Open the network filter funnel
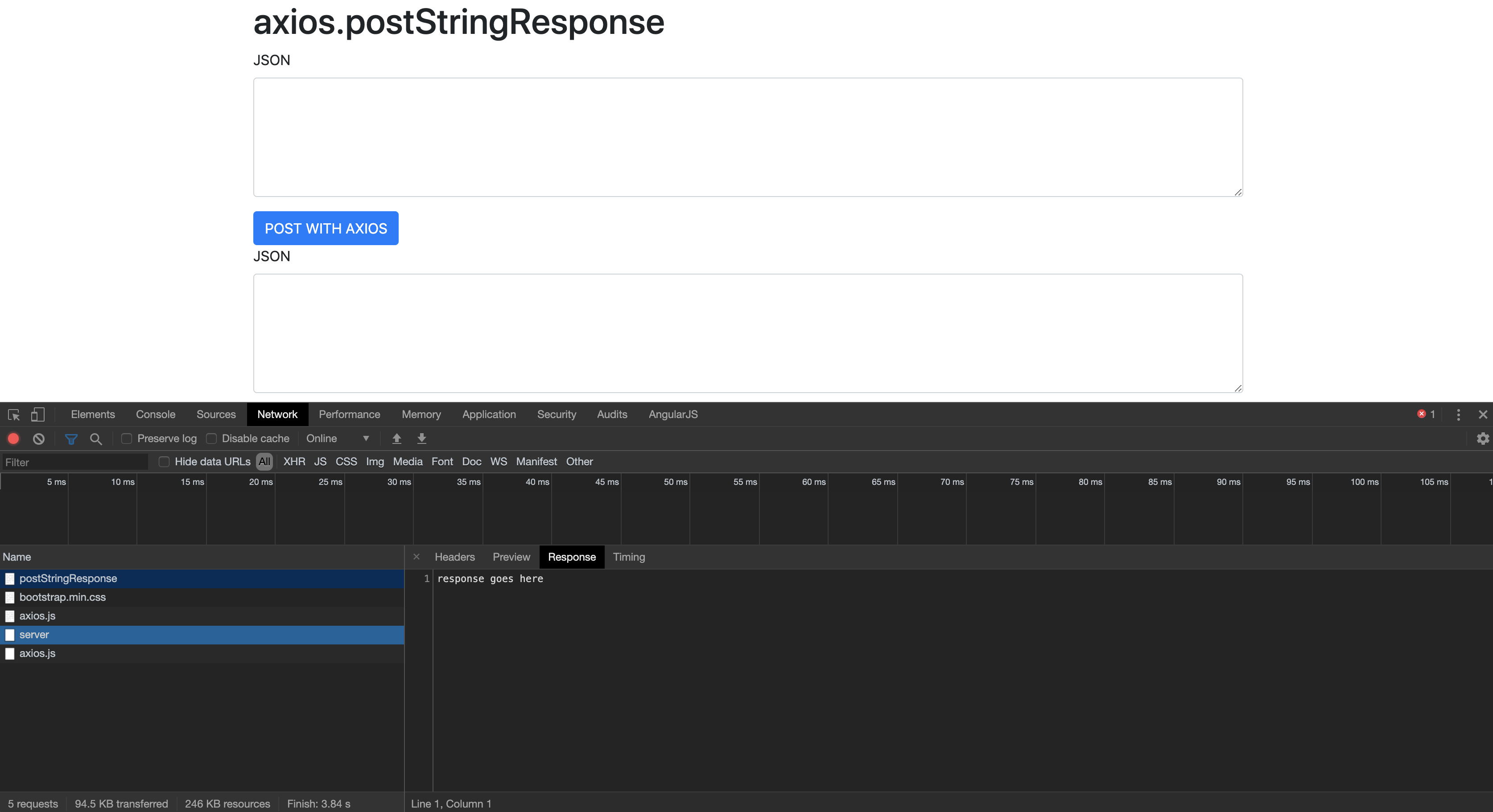 click(71, 439)
